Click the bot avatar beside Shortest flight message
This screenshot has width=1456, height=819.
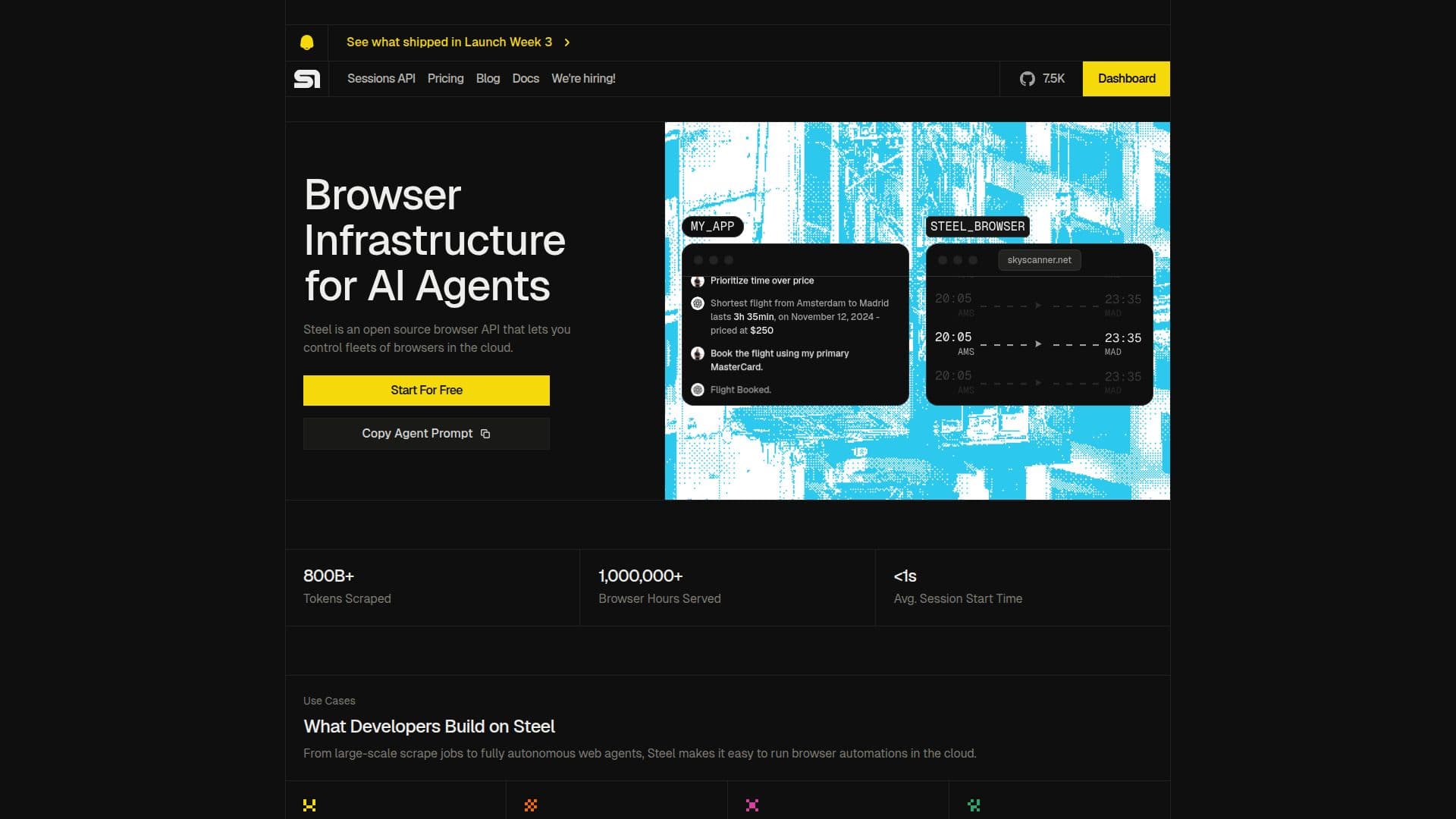click(x=698, y=303)
